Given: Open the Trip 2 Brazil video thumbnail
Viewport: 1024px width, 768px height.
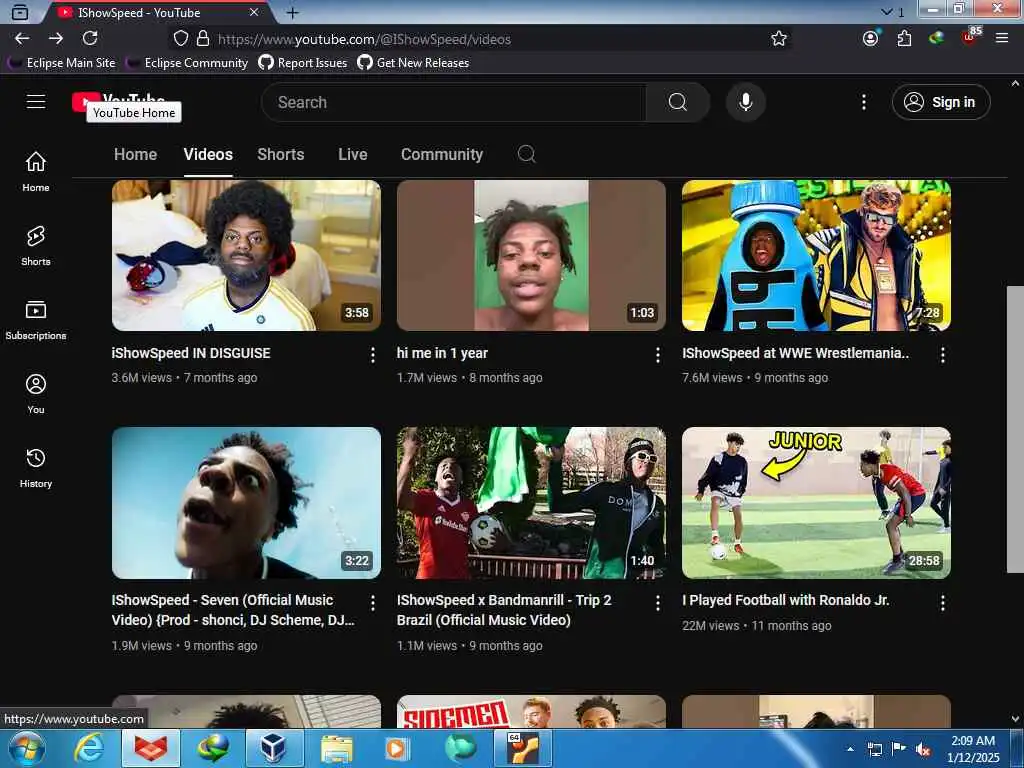Looking at the screenshot, I should pos(531,503).
